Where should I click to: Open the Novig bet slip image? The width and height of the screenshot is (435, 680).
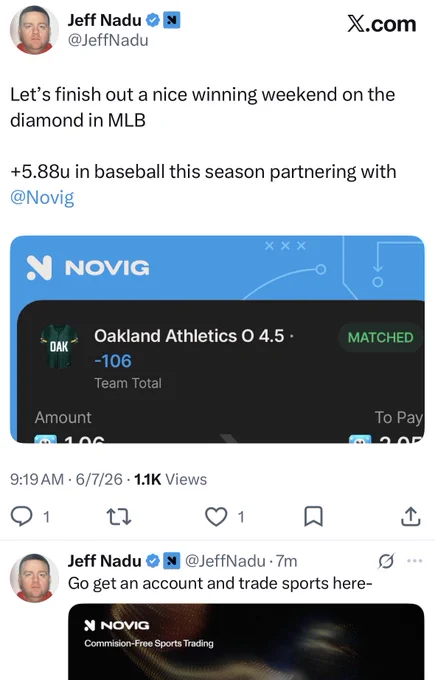click(217, 339)
